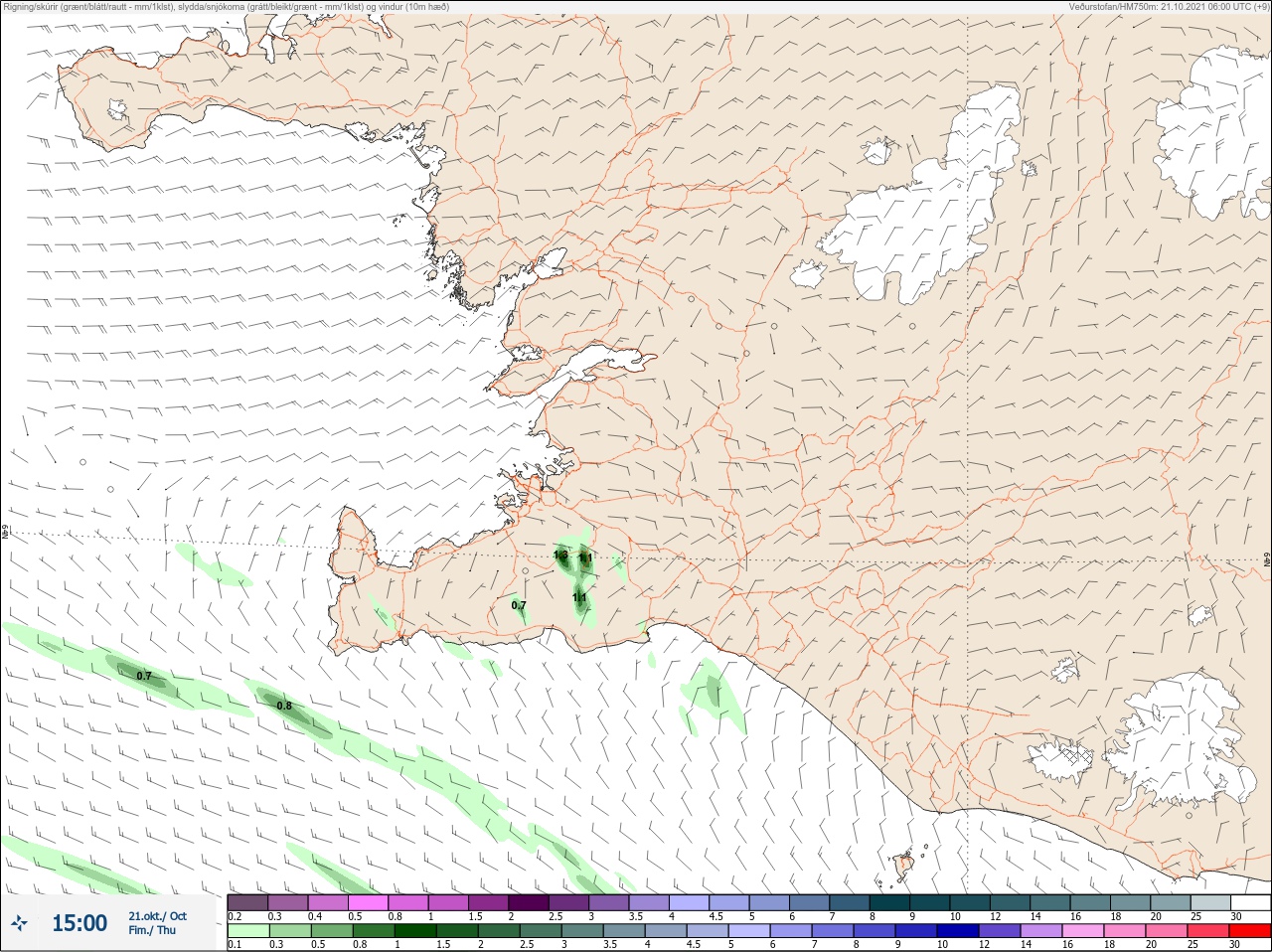The width and height of the screenshot is (1272, 952).
Task: Pick the darkest green swatch in the lower legend
Action: click(415, 931)
